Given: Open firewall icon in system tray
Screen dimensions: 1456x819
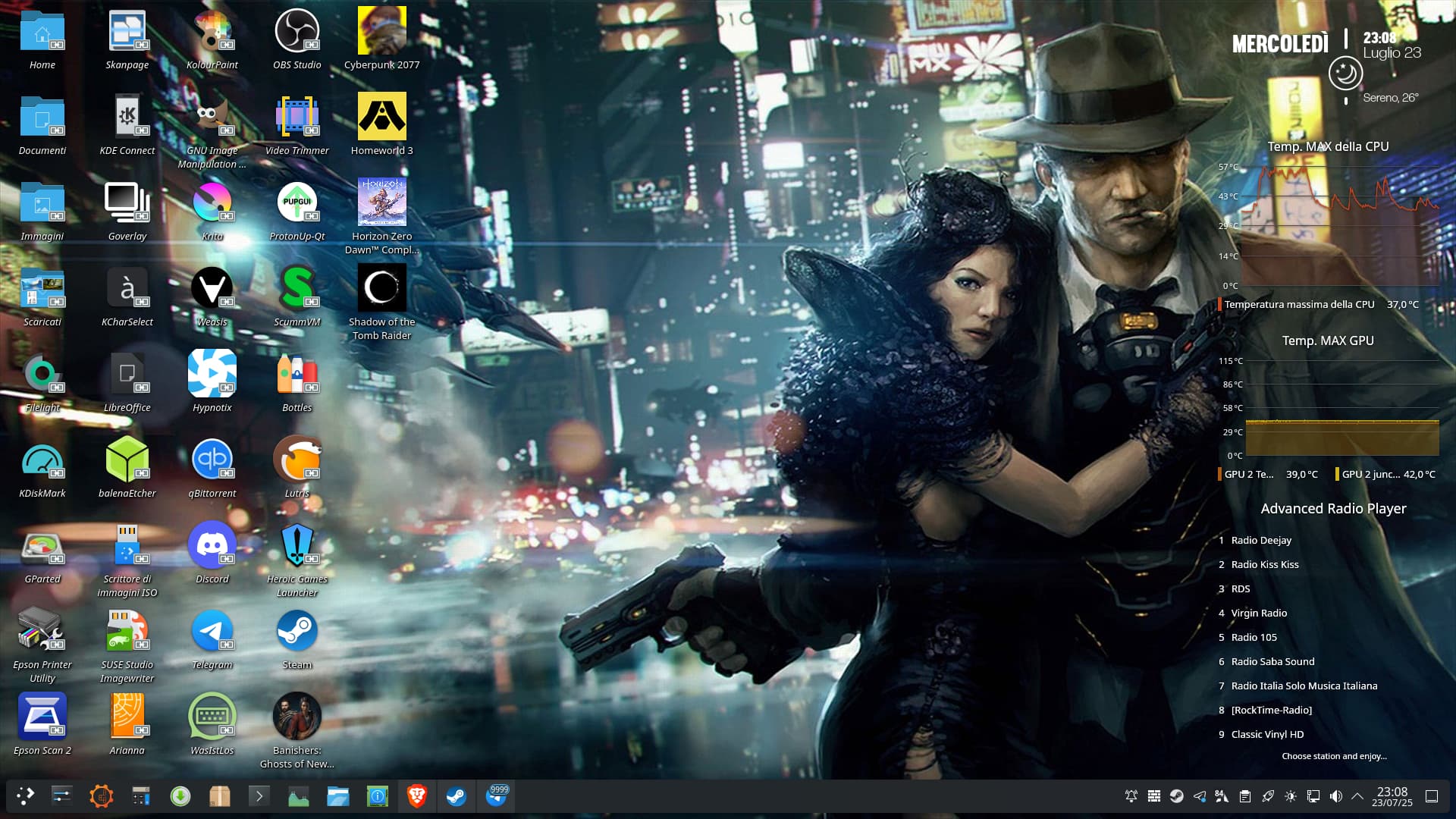Looking at the screenshot, I should click(x=1153, y=796).
